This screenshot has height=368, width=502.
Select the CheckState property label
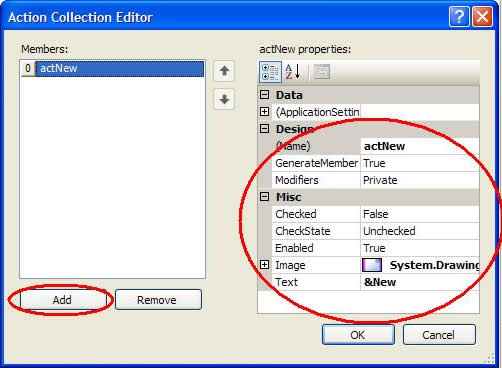(x=316, y=231)
